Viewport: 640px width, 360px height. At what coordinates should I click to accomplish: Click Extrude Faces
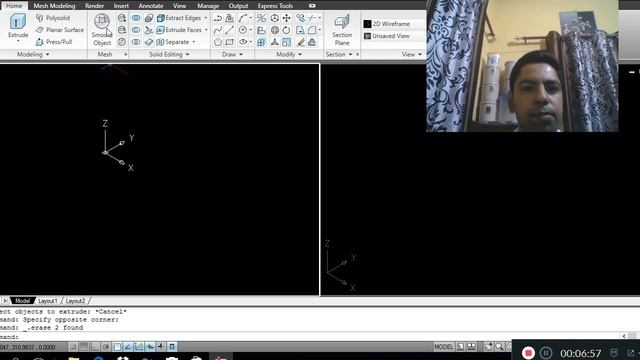179,30
